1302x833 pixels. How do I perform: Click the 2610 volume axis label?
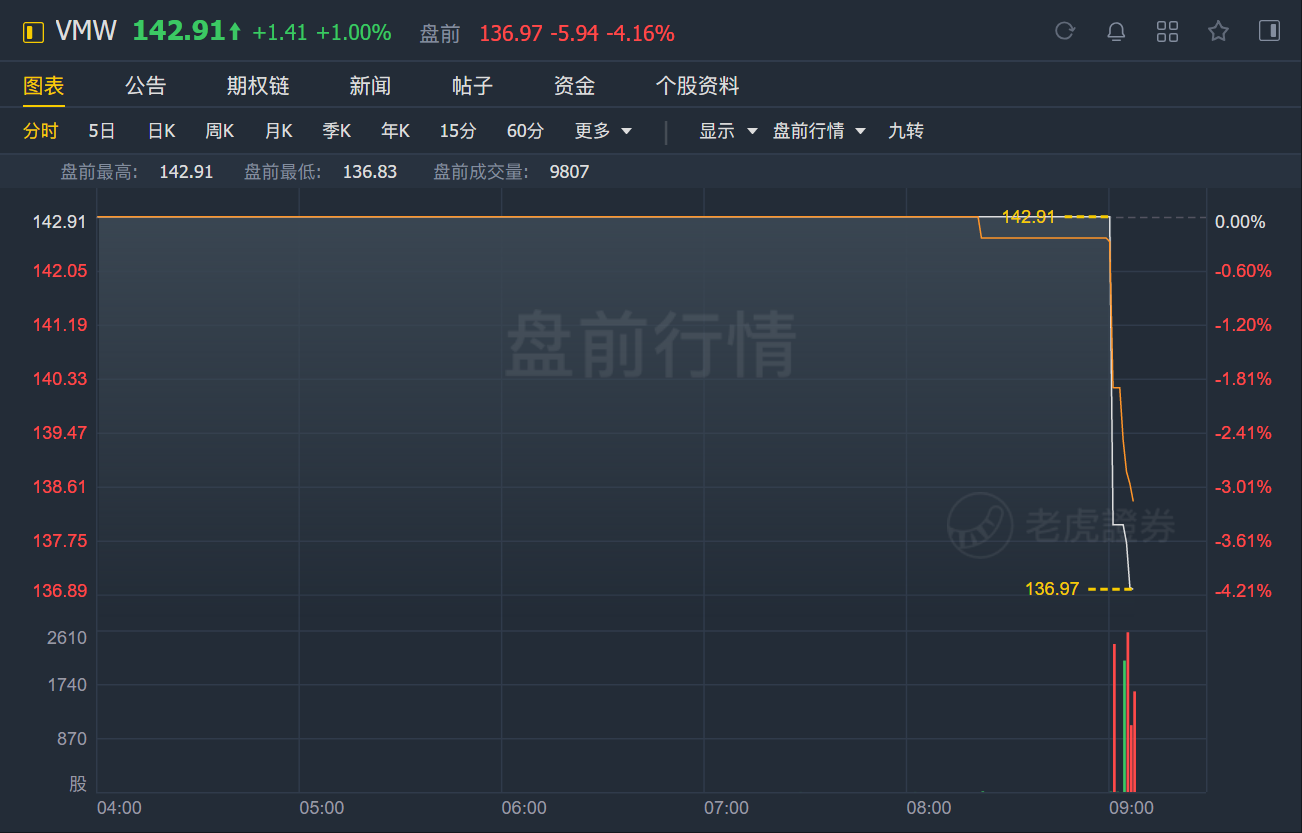pos(67,638)
